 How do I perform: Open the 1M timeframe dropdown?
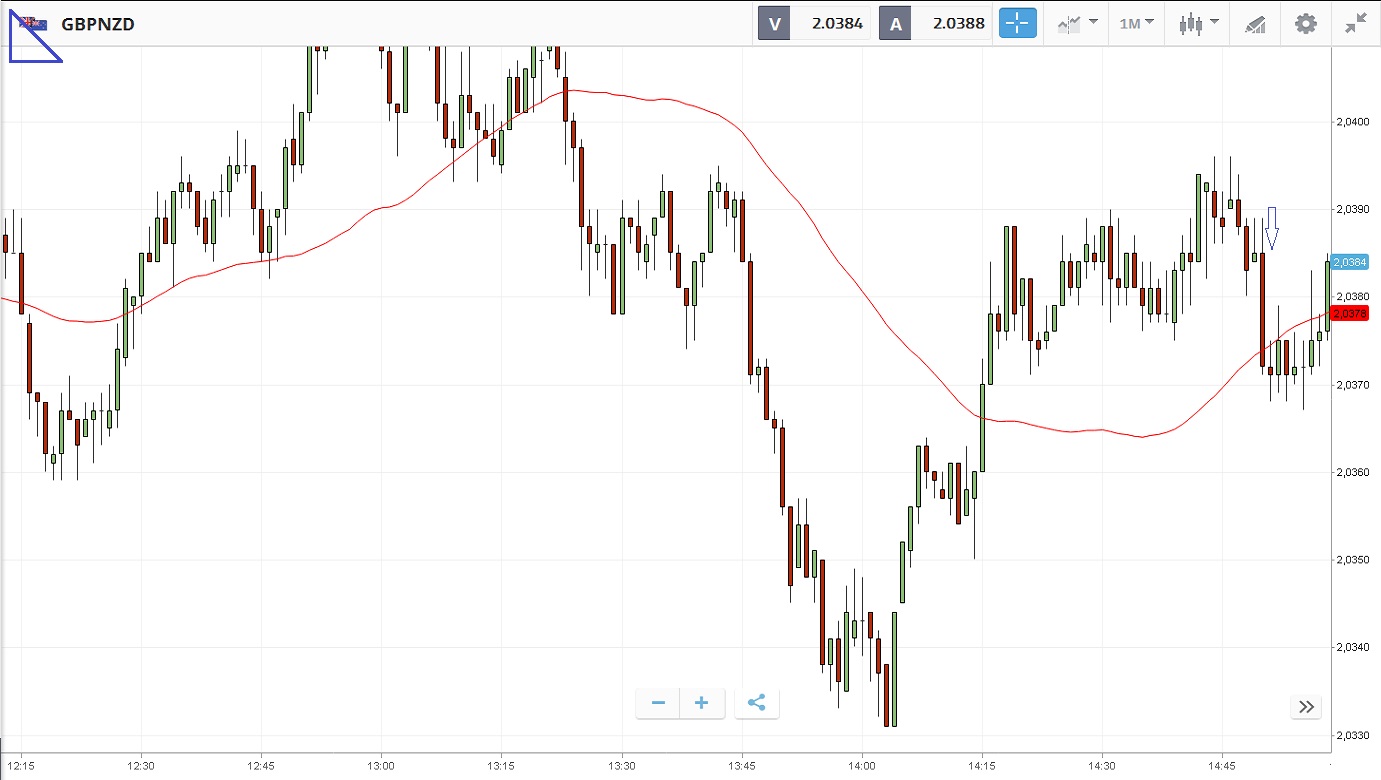[x=1136, y=23]
